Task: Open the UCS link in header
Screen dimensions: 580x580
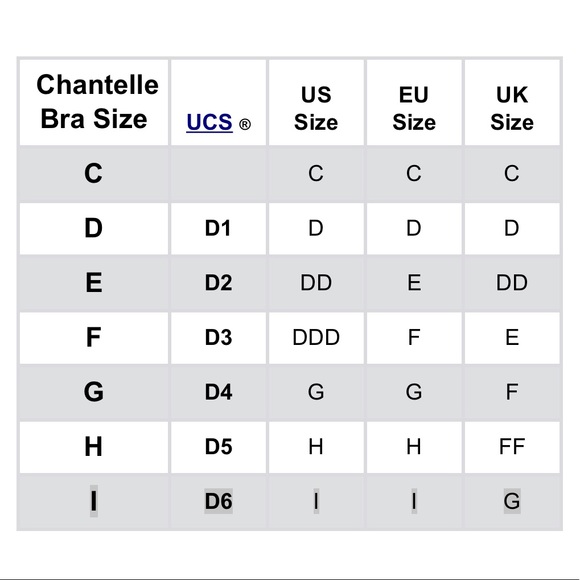Action: tap(209, 122)
